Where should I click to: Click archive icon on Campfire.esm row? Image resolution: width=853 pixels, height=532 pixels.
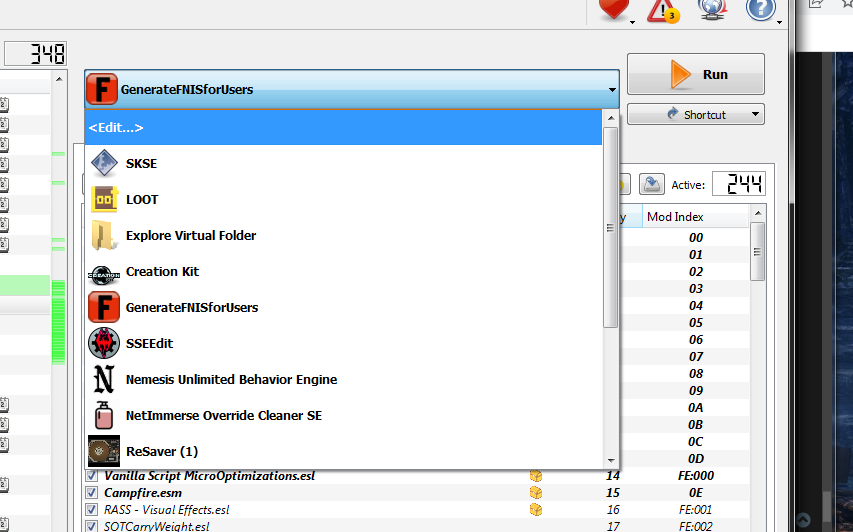pyautogui.click(x=536, y=493)
